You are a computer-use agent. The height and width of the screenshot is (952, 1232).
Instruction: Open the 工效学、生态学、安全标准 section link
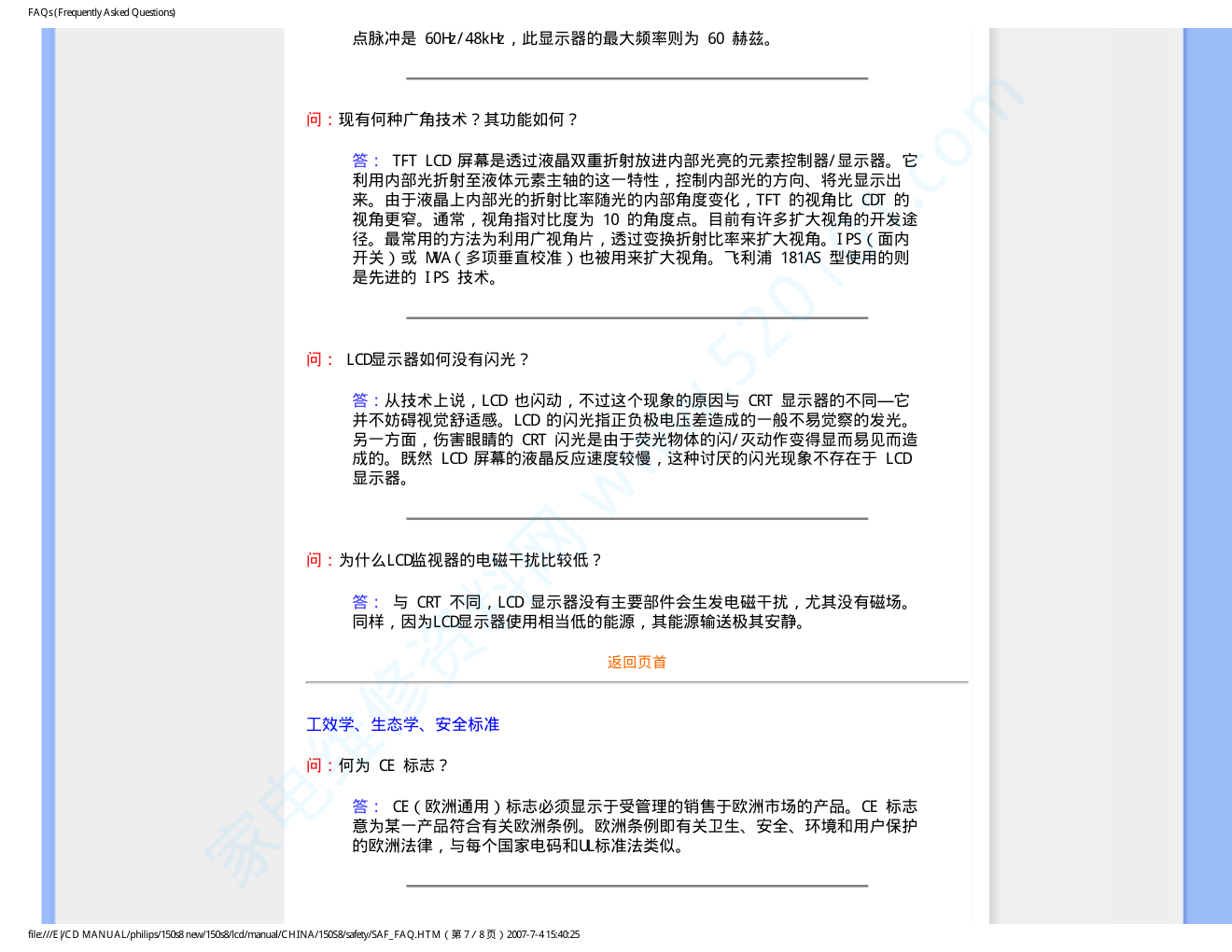[402, 724]
